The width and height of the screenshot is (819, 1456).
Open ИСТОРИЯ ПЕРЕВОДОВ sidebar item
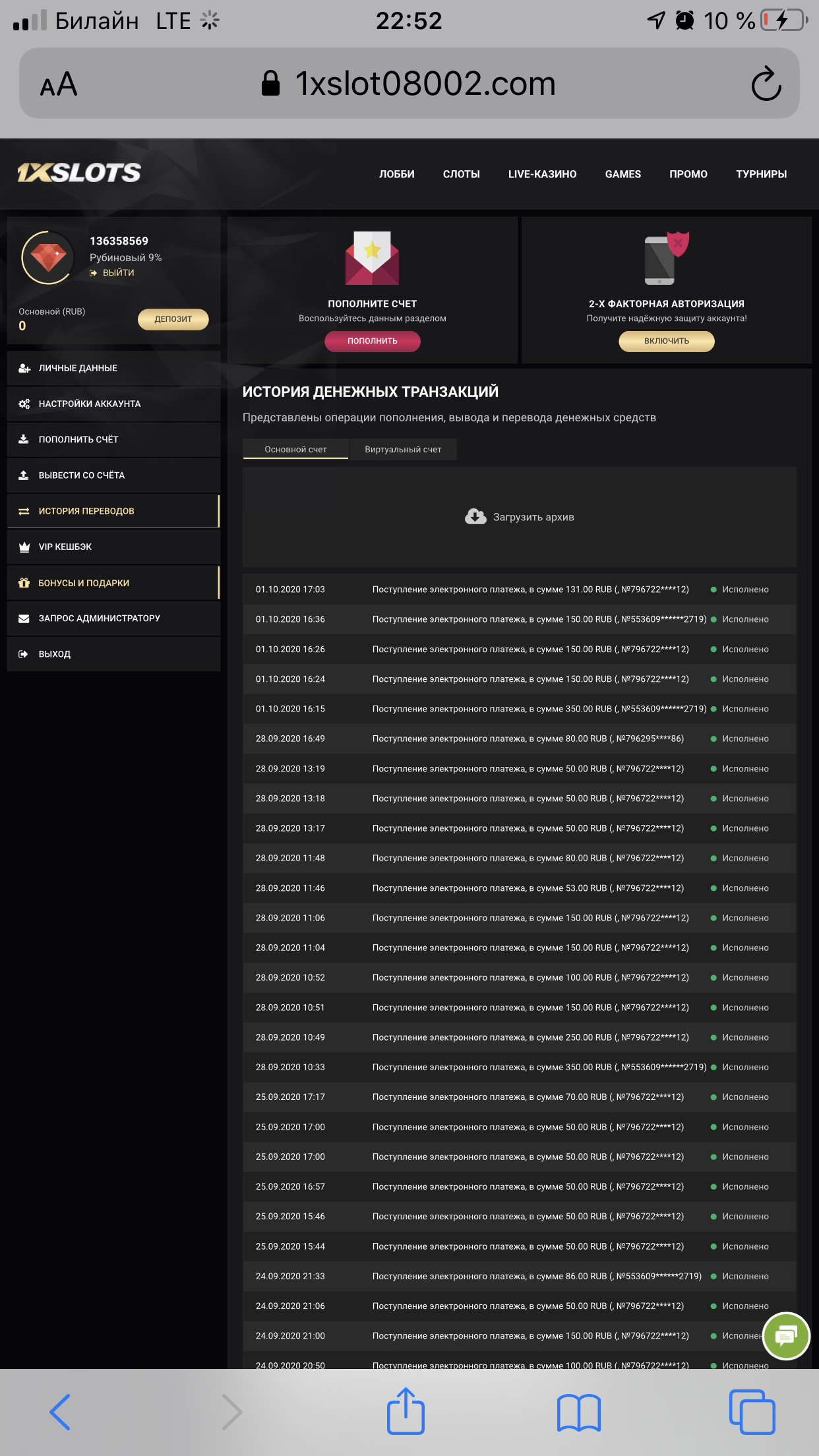tap(113, 511)
